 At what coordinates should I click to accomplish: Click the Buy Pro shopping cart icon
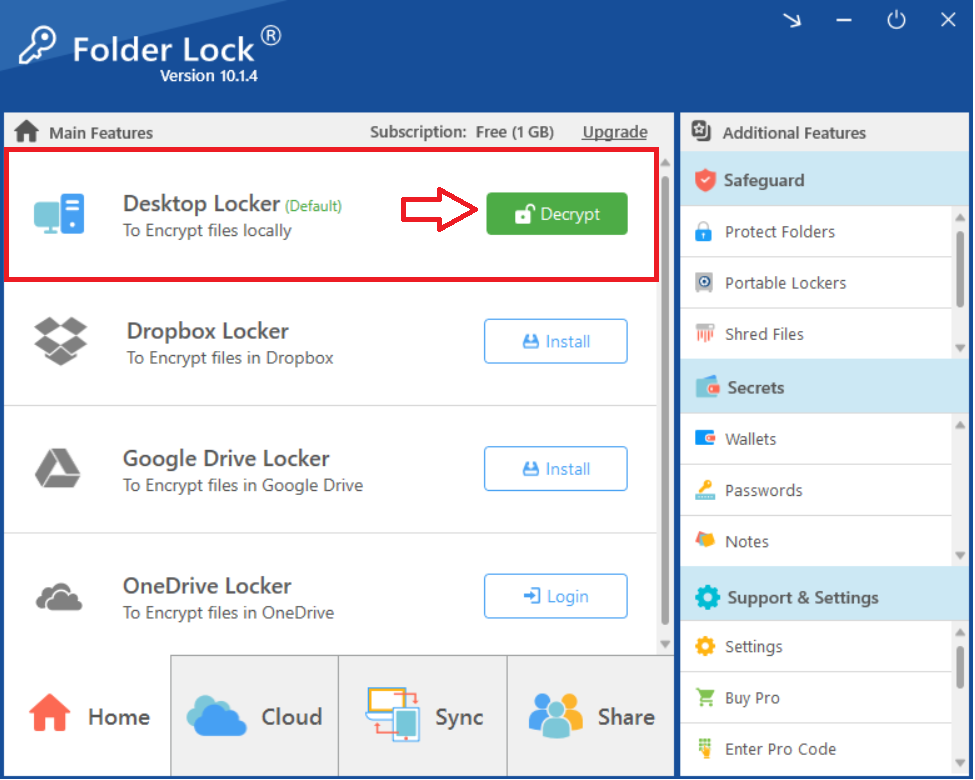(705, 697)
